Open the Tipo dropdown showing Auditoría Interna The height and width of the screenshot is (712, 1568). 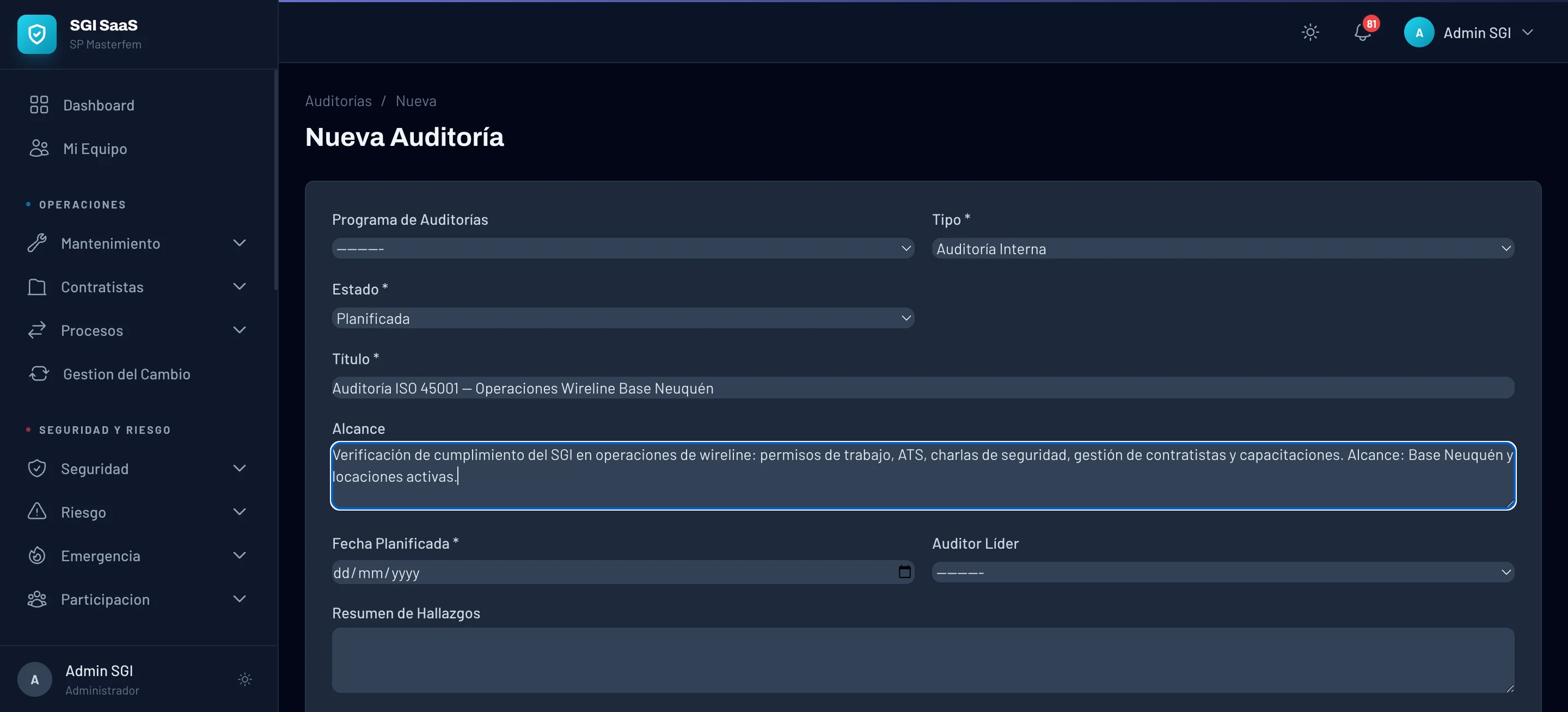tap(1221, 248)
